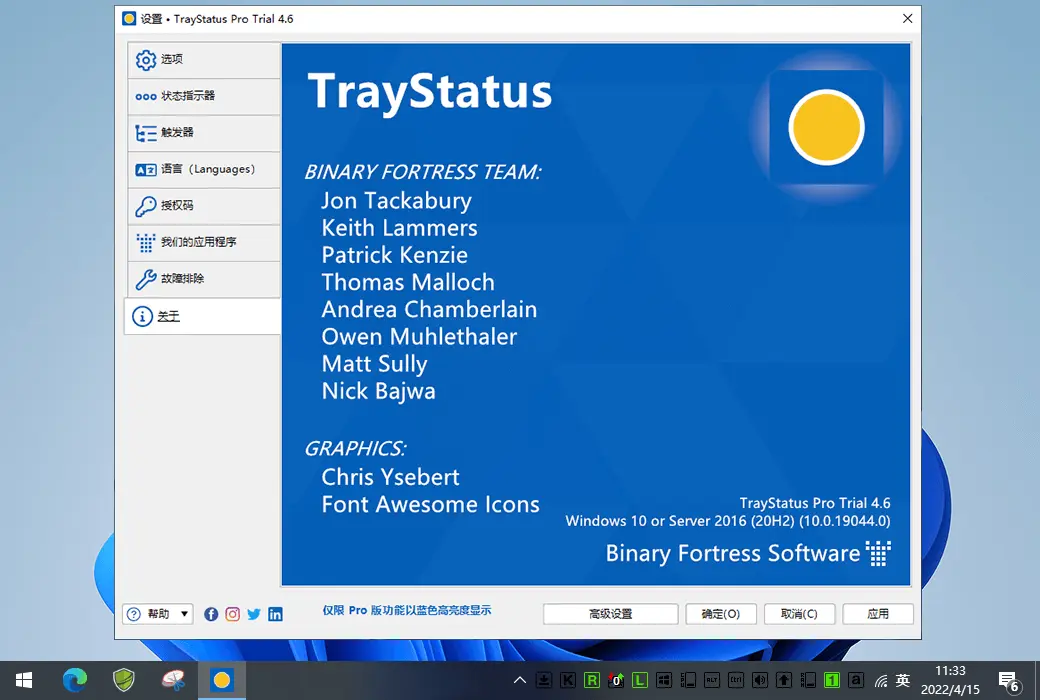
Task: Click the TrayStatus title bar icon
Action: click(129, 19)
